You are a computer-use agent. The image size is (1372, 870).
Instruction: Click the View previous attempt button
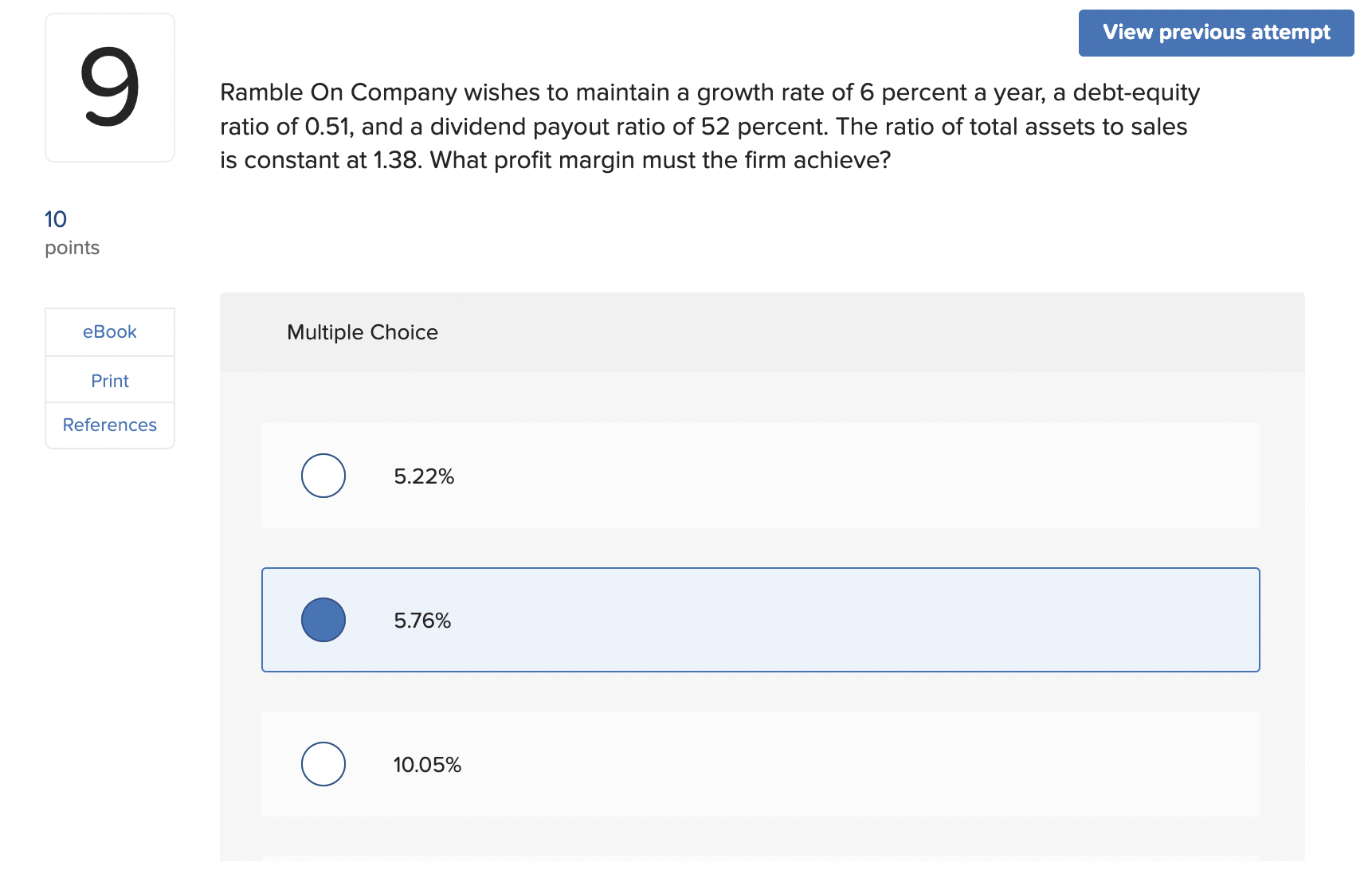1216,33
